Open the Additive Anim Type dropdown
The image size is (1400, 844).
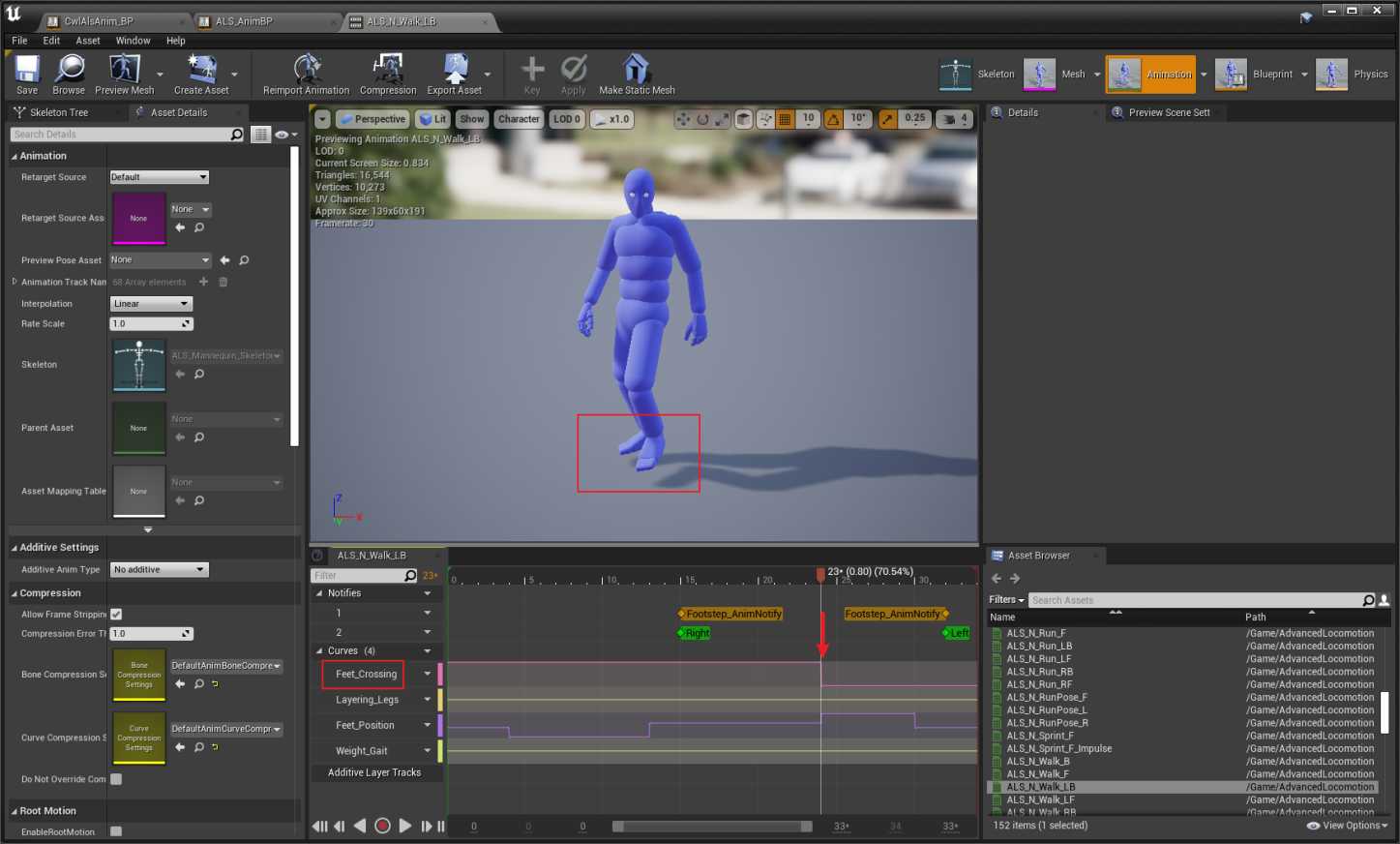click(x=160, y=569)
